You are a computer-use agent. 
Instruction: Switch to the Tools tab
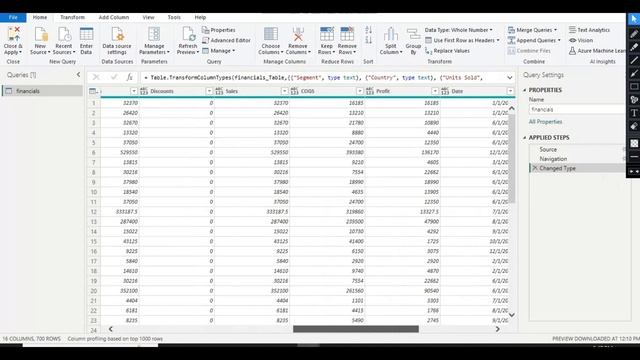coord(174,17)
